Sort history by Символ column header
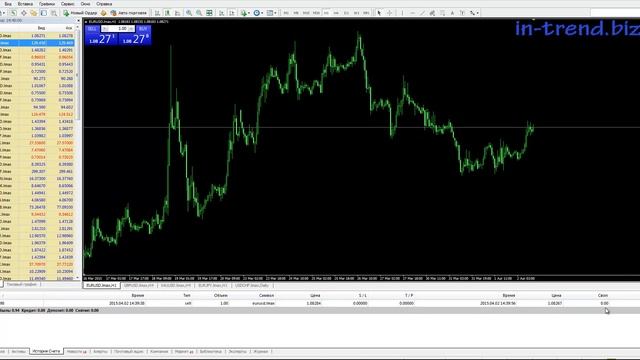The image size is (640, 360). click(266, 295)
